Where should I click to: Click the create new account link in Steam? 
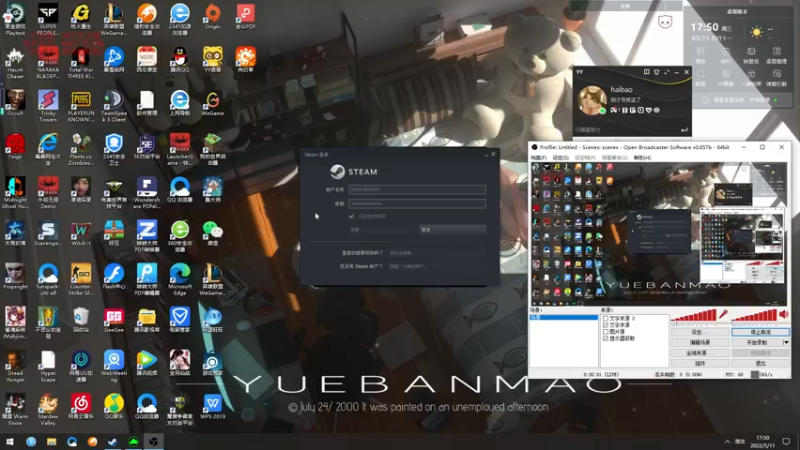[x=407, y=266]
